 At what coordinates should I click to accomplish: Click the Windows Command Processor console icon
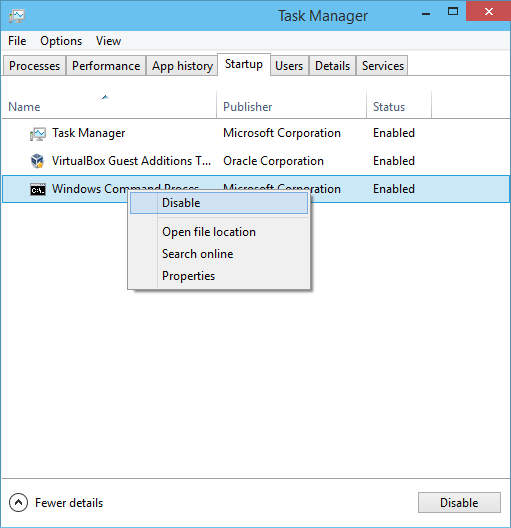point(38,189)
